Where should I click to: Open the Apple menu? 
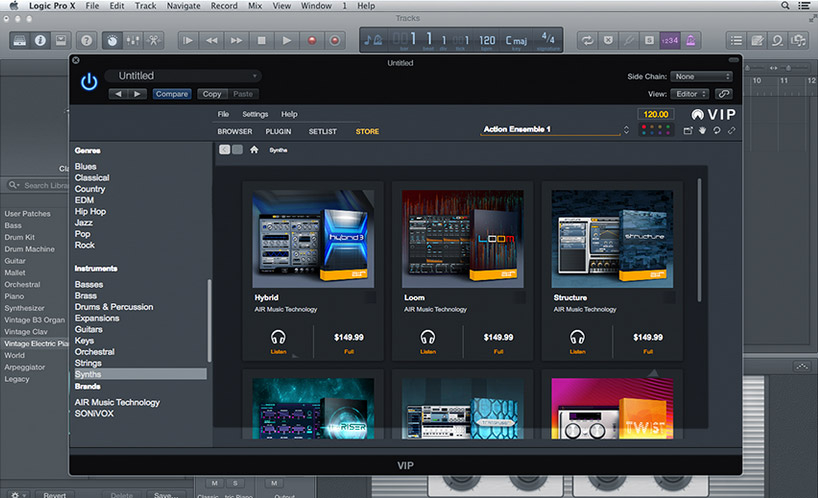point(14,6)
